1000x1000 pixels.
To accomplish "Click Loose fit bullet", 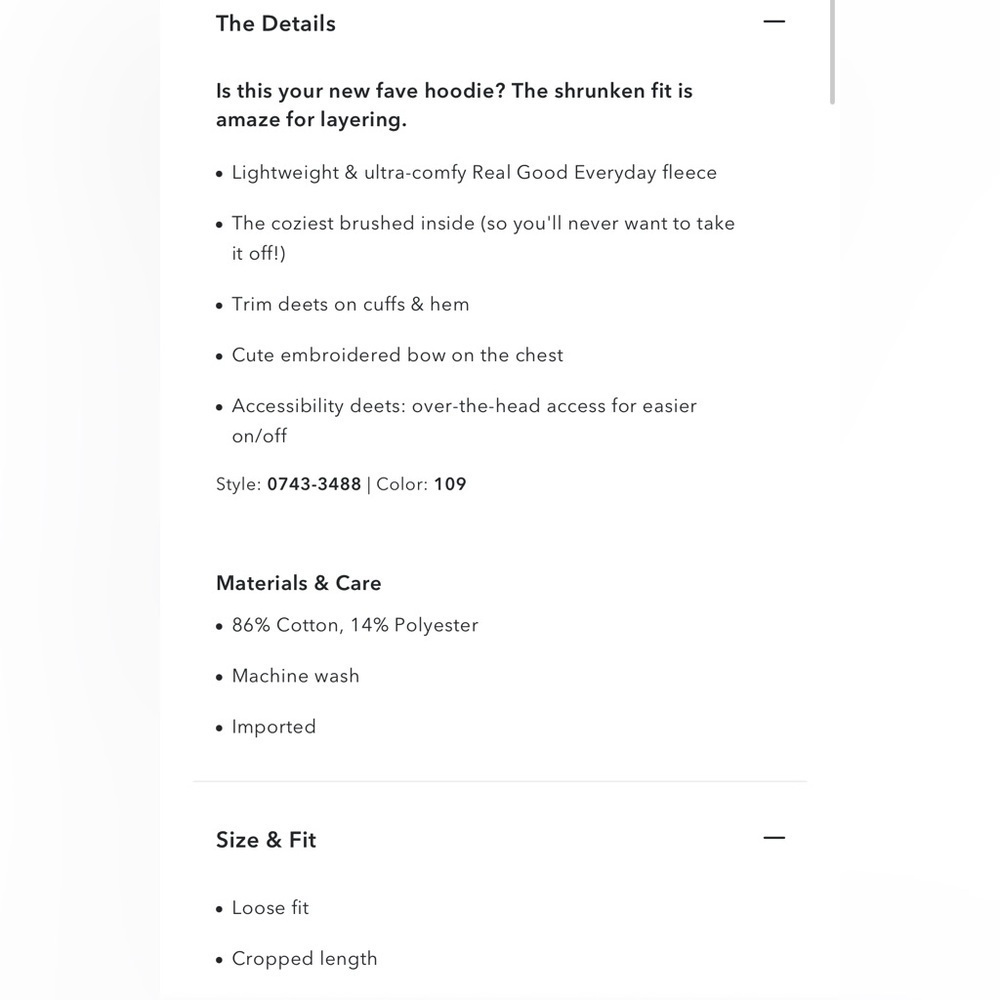I will tap(270, 908).
